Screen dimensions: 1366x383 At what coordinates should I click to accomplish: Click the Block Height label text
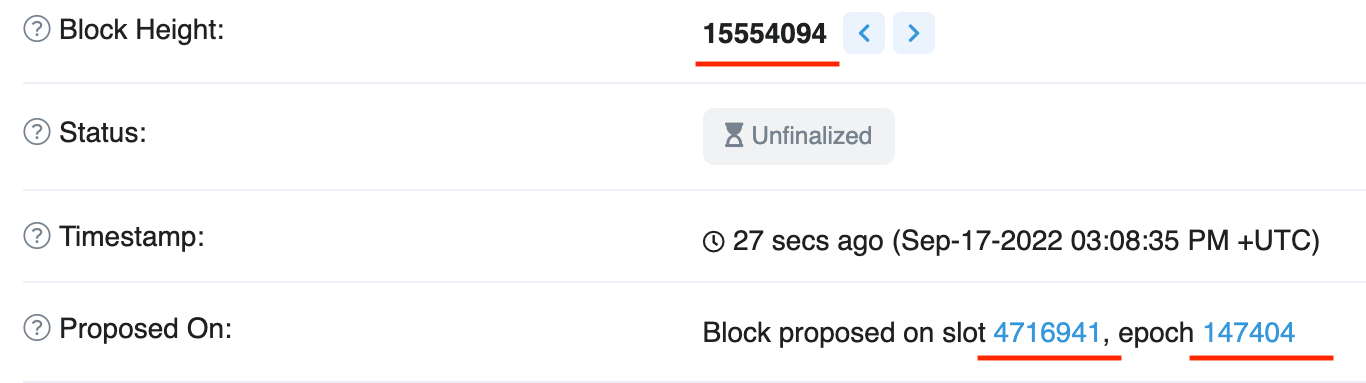coord(142,30)
